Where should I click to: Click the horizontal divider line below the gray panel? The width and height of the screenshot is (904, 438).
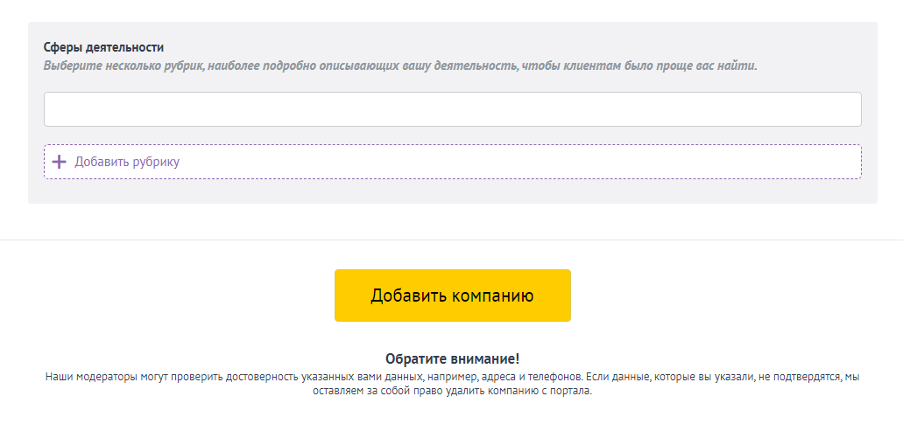[452, 240]
